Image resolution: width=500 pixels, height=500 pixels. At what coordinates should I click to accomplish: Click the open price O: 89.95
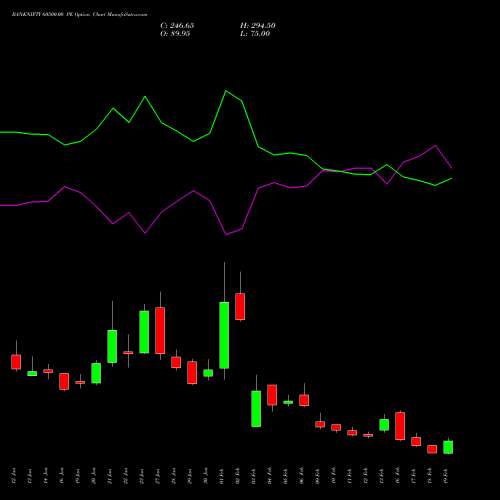pyautogui.click(x=175, y=33)
